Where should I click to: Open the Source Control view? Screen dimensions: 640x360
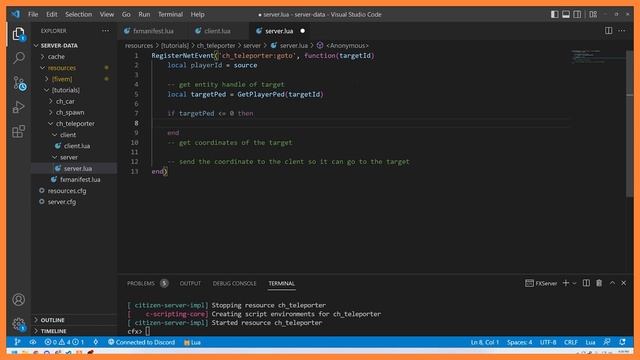pos(19,83)
